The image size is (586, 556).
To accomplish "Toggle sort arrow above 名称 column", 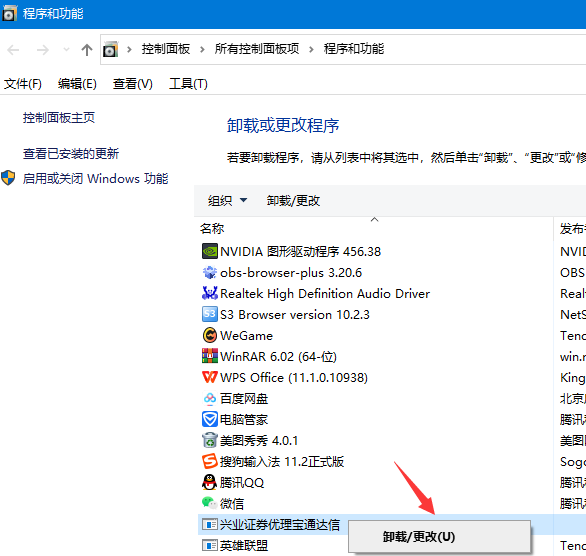I will [374, 220].
